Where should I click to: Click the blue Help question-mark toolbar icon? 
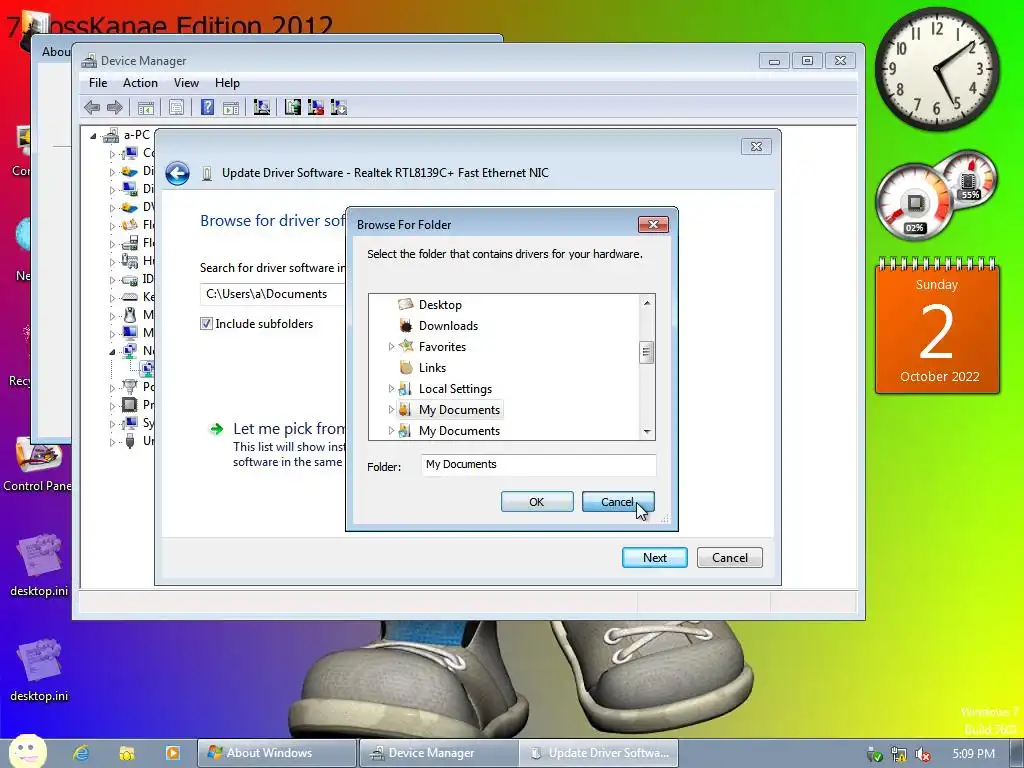(x=207, y=107)
